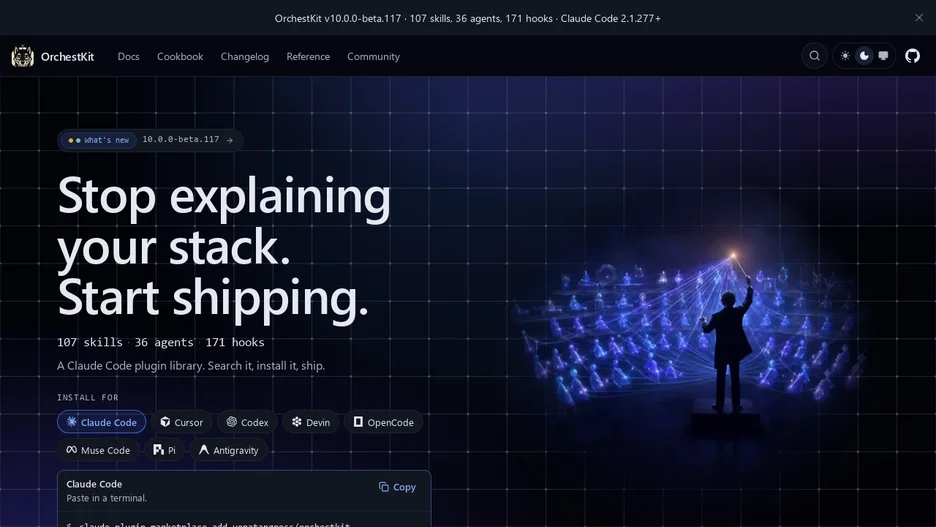The height and width of the screenshot is (527, 936).
Task: Click the OrchestKit logo icon
Action: pyautogui.click(x=22, y=56)
